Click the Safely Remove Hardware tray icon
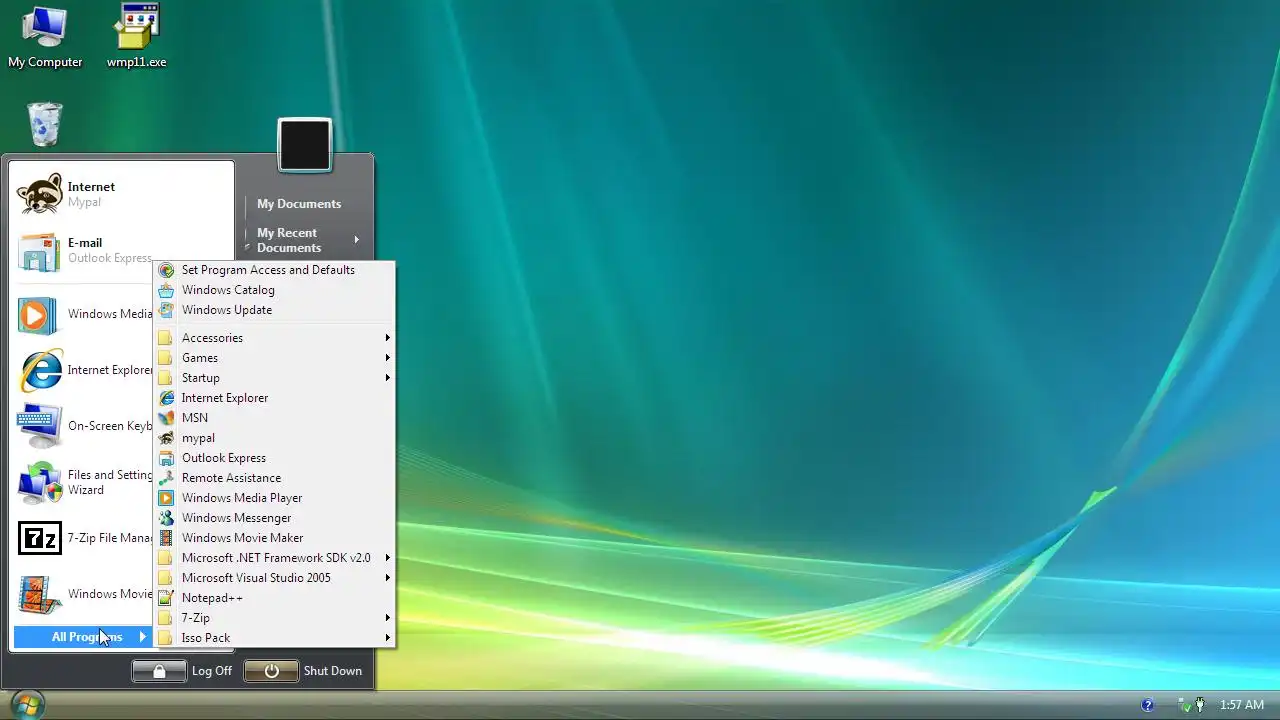The width and height of the screenshot is (1280, 720). click(1182, 705)
